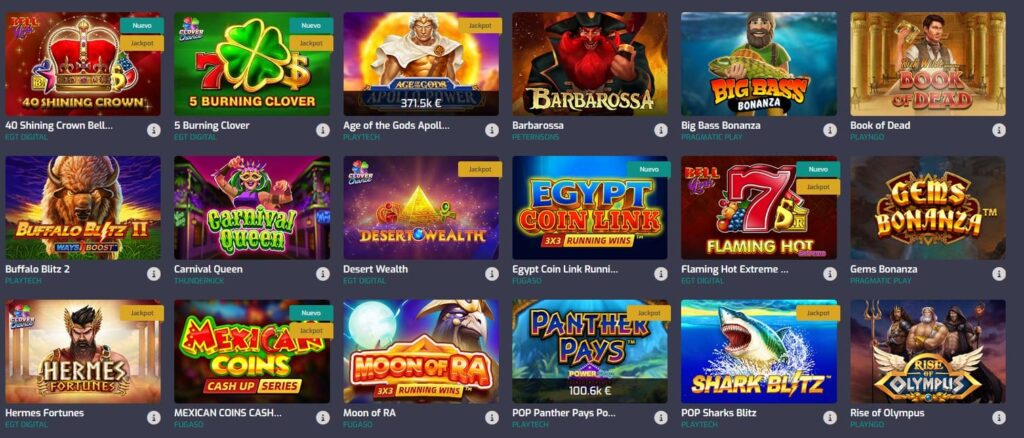Click info icon next to Gems Bonanza

pos(999,274)
